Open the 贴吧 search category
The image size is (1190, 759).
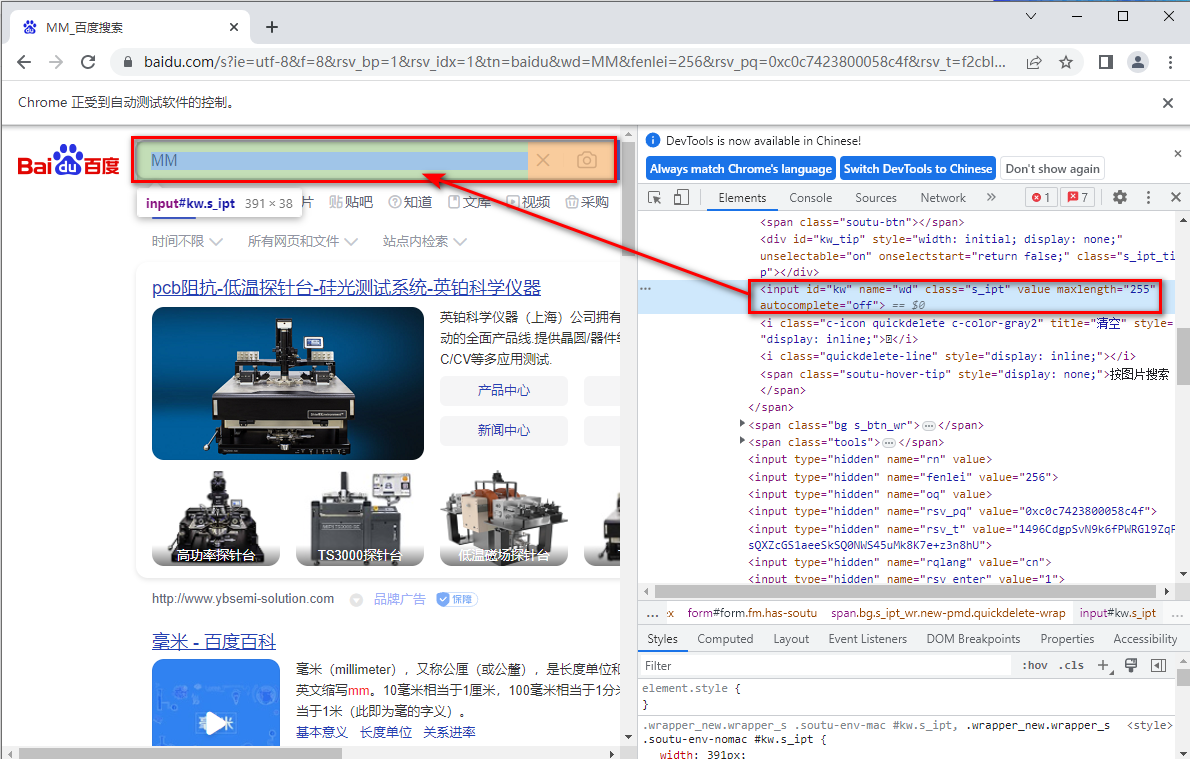[x=351, y=202]
